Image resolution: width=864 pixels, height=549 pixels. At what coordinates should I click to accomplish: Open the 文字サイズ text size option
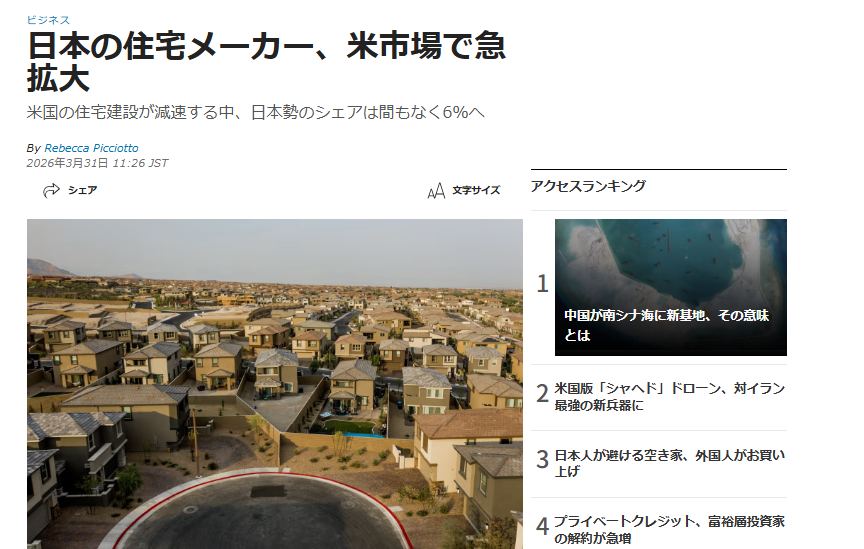pyautogui.click(x=476, y=190)
